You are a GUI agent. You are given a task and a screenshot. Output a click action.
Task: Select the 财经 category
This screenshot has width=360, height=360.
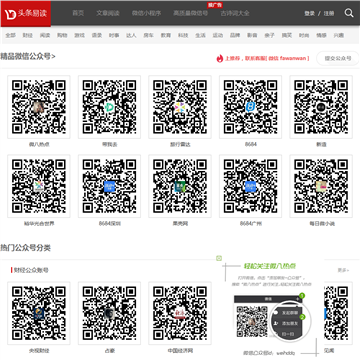point(28,35)
